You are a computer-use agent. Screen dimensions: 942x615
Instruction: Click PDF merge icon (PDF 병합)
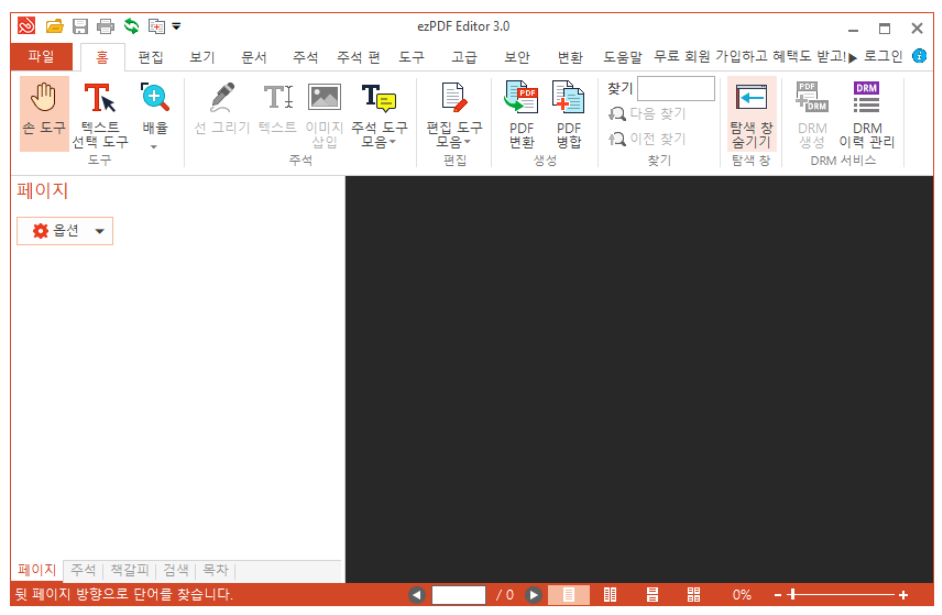(568, 115)
